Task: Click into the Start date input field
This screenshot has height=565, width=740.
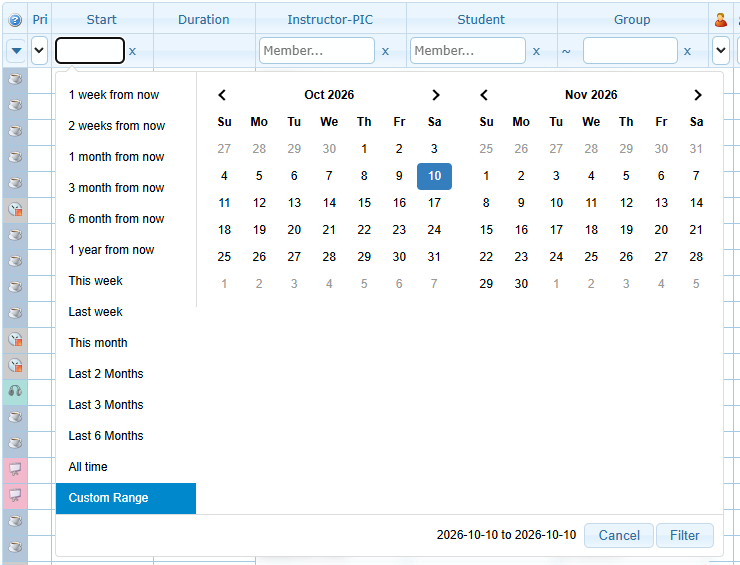Action: pos(90,51)
